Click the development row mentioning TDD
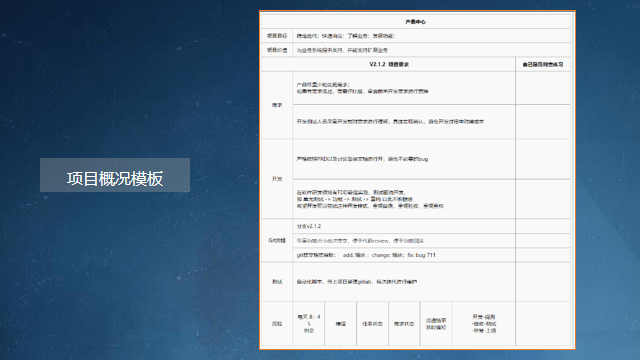Viewport: 640px width, 360px height. [x=404, y=199]
